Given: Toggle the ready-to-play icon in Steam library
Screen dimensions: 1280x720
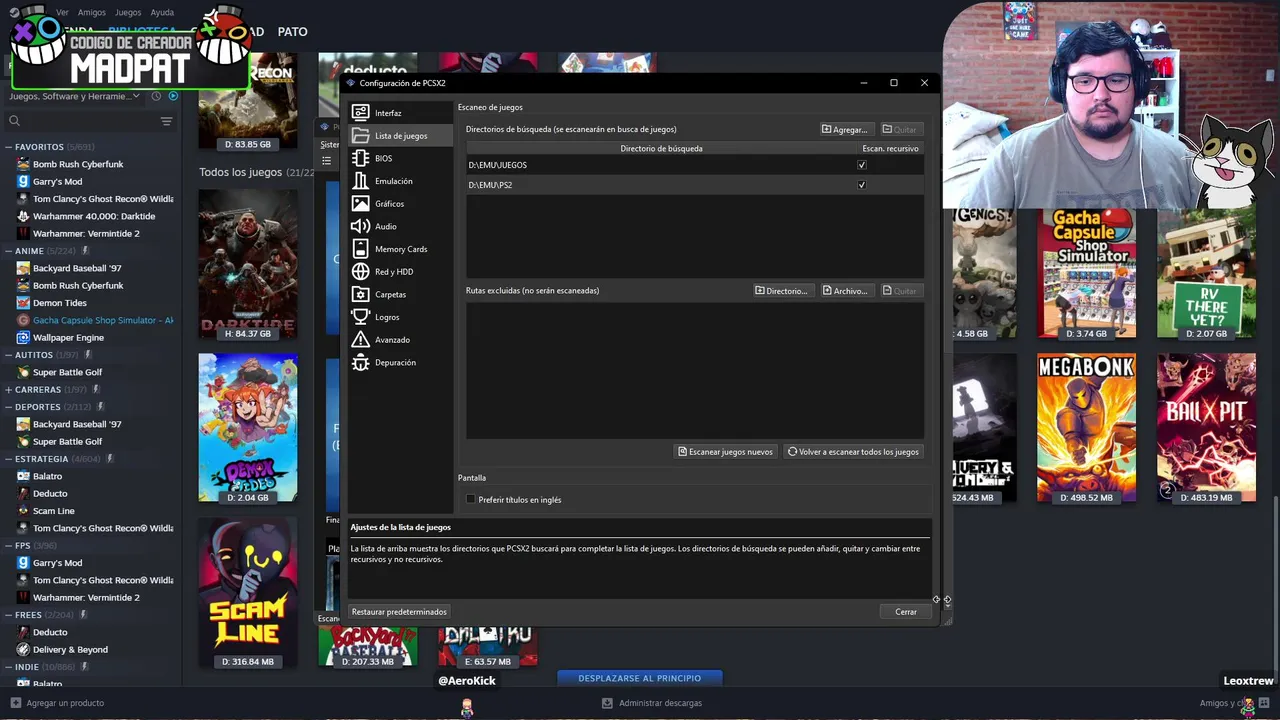Looking at the screenshot, I should 173,96.
